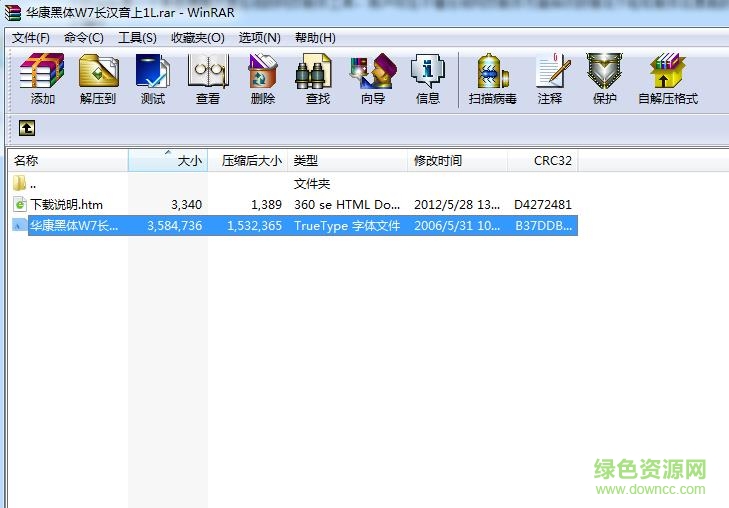Click the 添加 (Add) toolbar icon

pyautogui.click(x=42, y=71)
